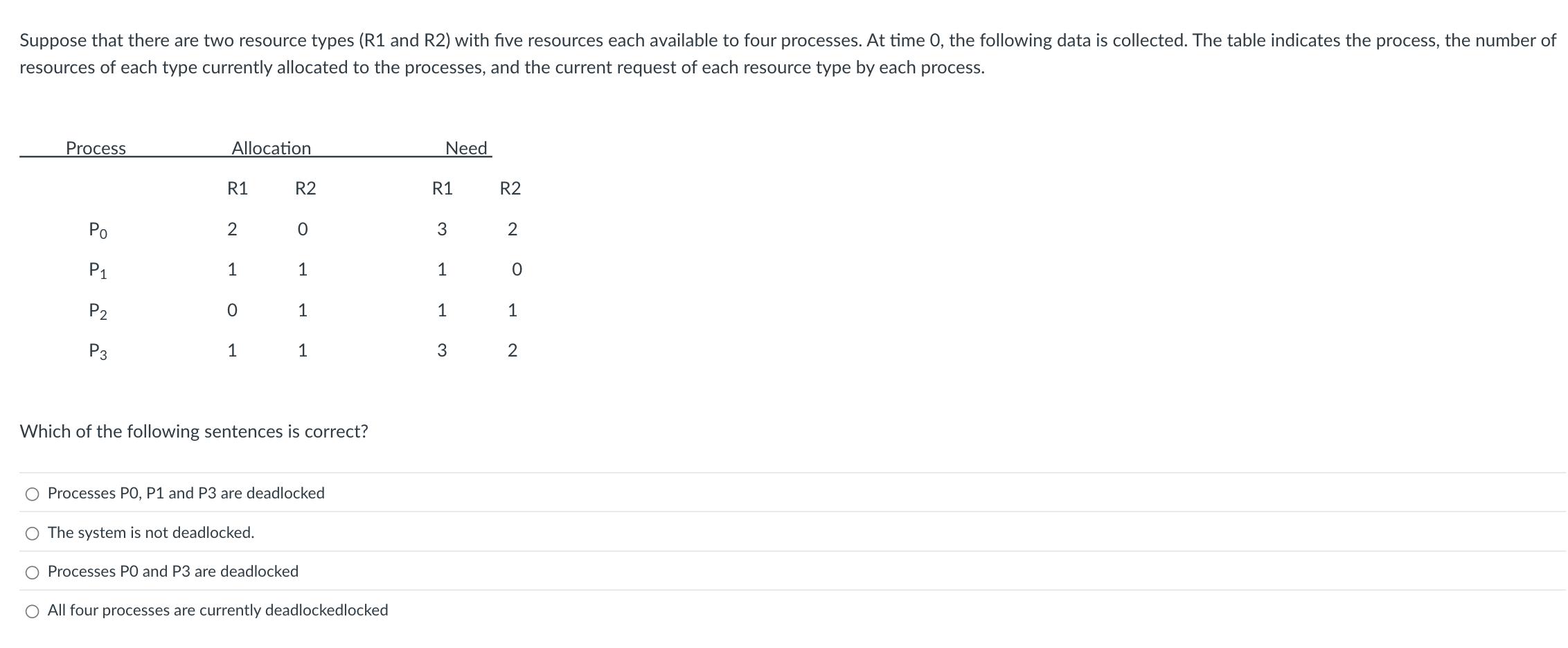The image size is (1568, 648).
Task: Click the Need value 3 in P0 row
Action: pos(442,228)
